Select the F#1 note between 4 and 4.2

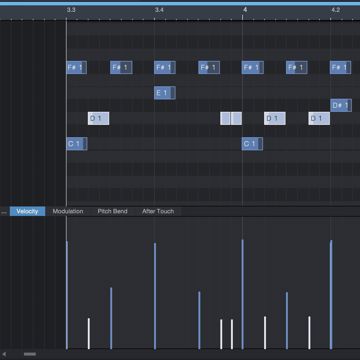(297, 68)
